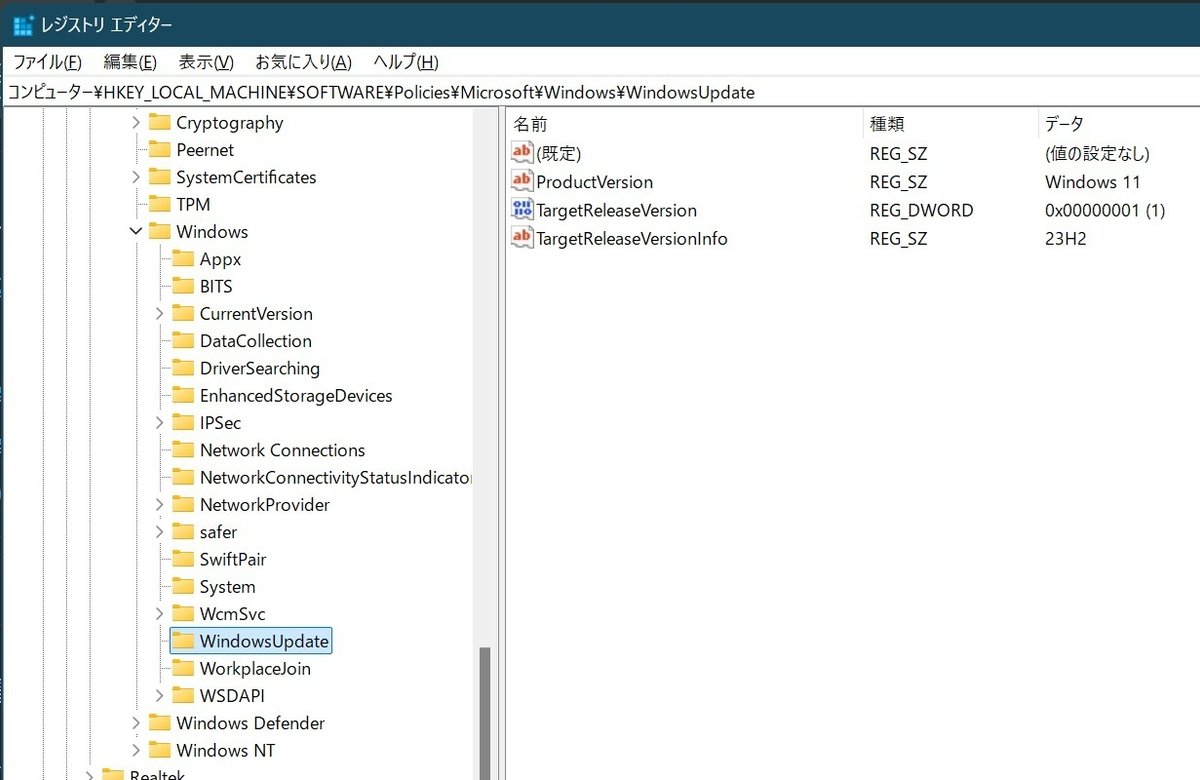Expand the IPSec key

click(x=160, y=423)
